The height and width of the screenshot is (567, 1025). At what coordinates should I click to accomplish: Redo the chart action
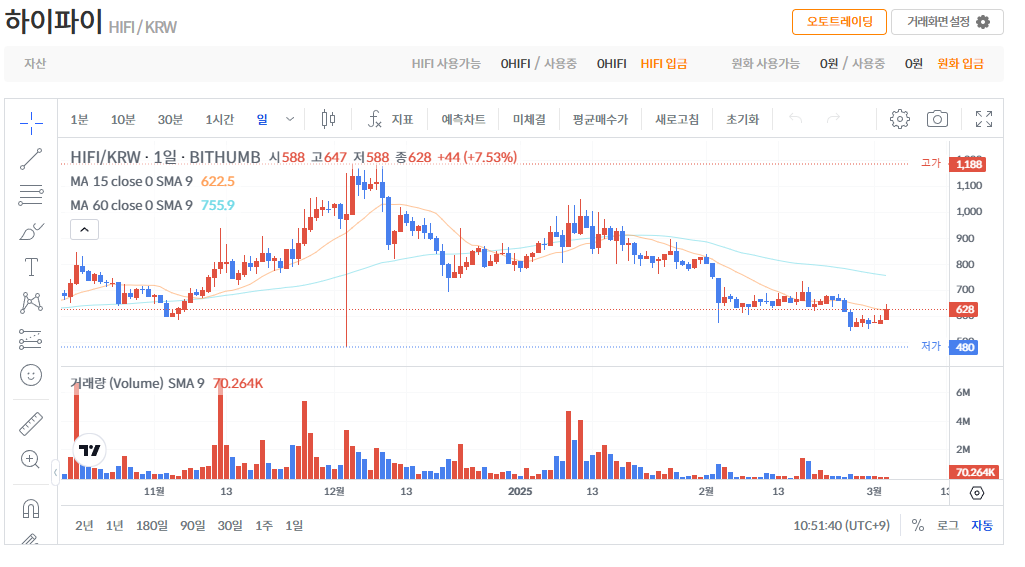coord(833,118)
